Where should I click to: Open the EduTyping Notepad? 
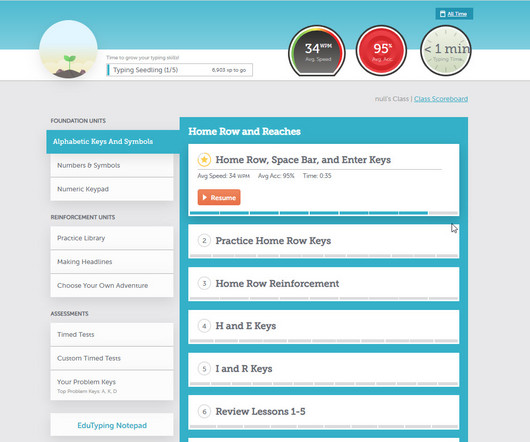112,425
